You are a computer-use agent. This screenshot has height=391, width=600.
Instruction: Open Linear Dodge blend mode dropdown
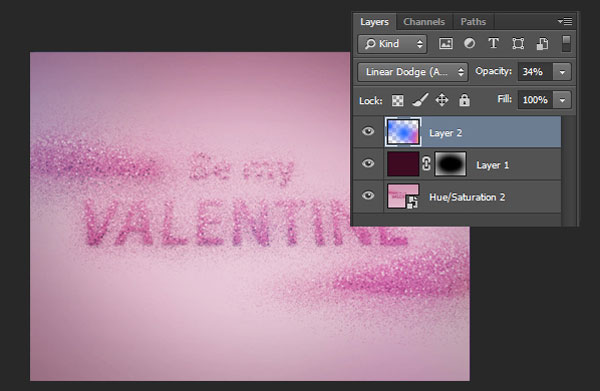[413, 72]
